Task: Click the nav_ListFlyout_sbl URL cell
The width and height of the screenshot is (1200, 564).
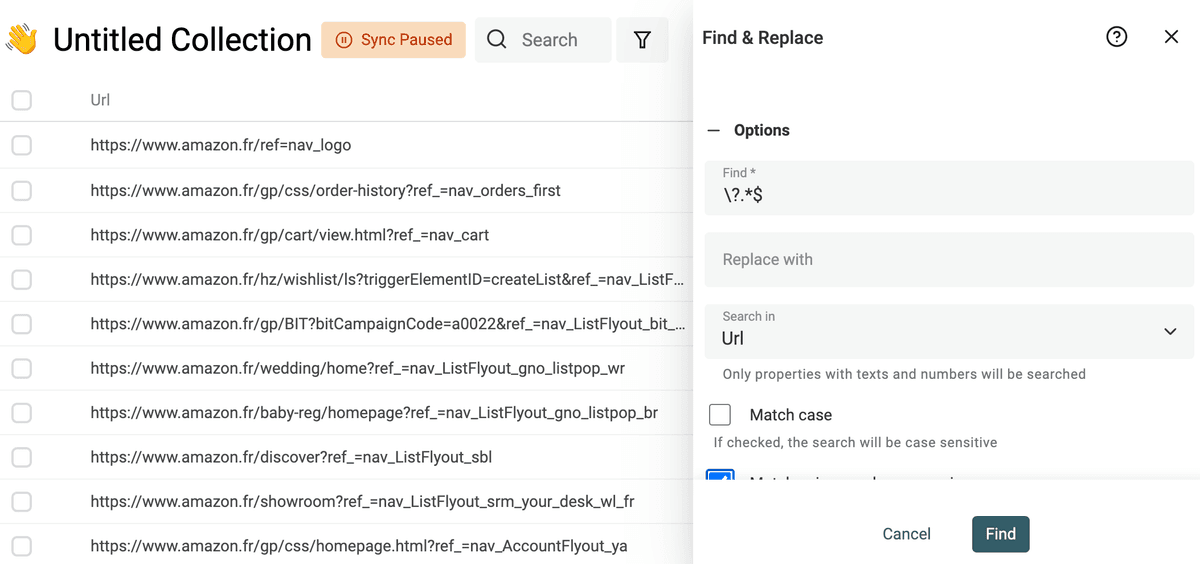Action: pyautogui.click(x=291, y=457)
